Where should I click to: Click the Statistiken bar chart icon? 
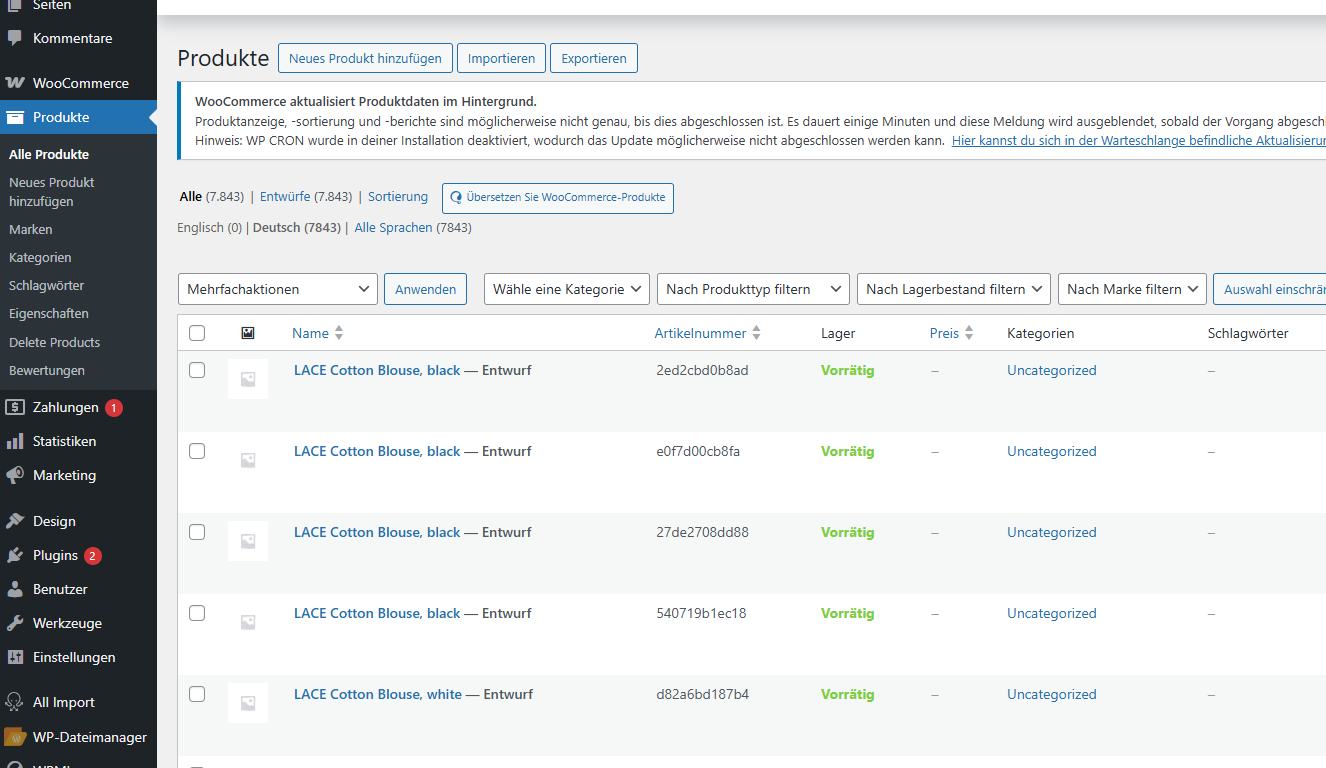pos(14,441)
